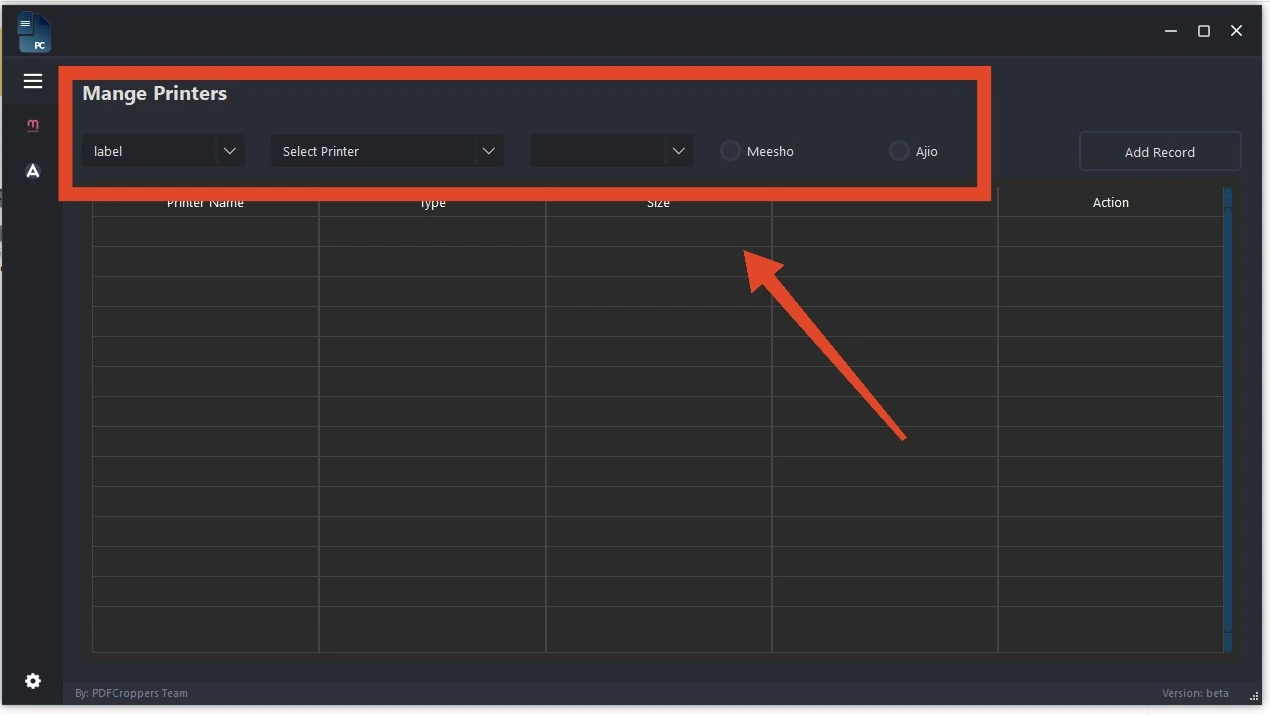The image size is (1270, 717).
Task: Click the resize grip in the window corner
Action: [x=1254, y=696]
